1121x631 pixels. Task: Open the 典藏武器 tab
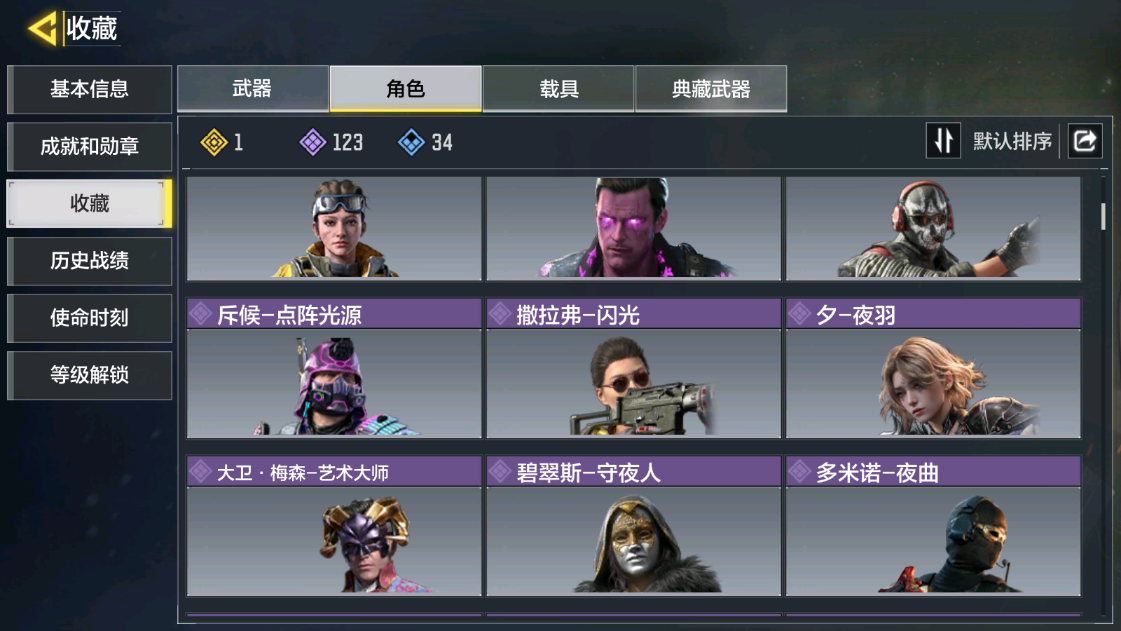[x=711, y=89]
